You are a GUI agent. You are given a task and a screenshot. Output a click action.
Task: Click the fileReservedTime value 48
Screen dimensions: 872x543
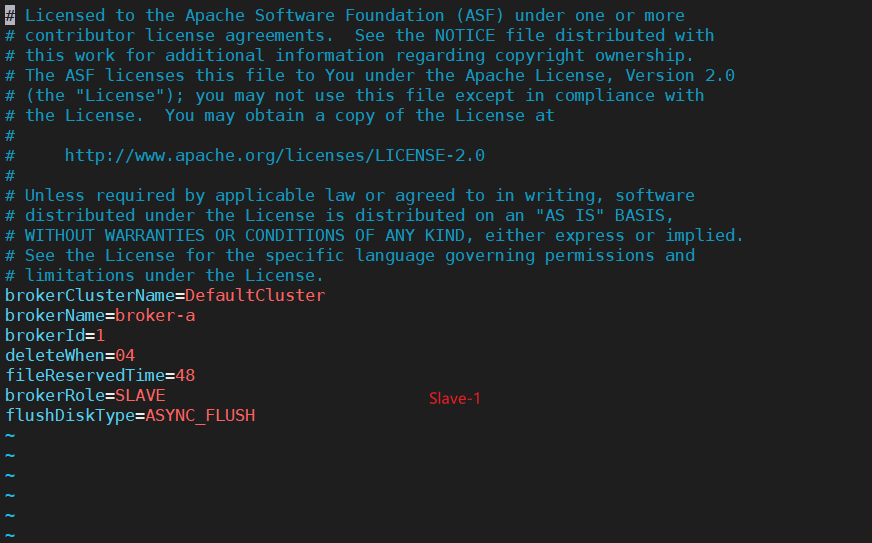point(185,376)
